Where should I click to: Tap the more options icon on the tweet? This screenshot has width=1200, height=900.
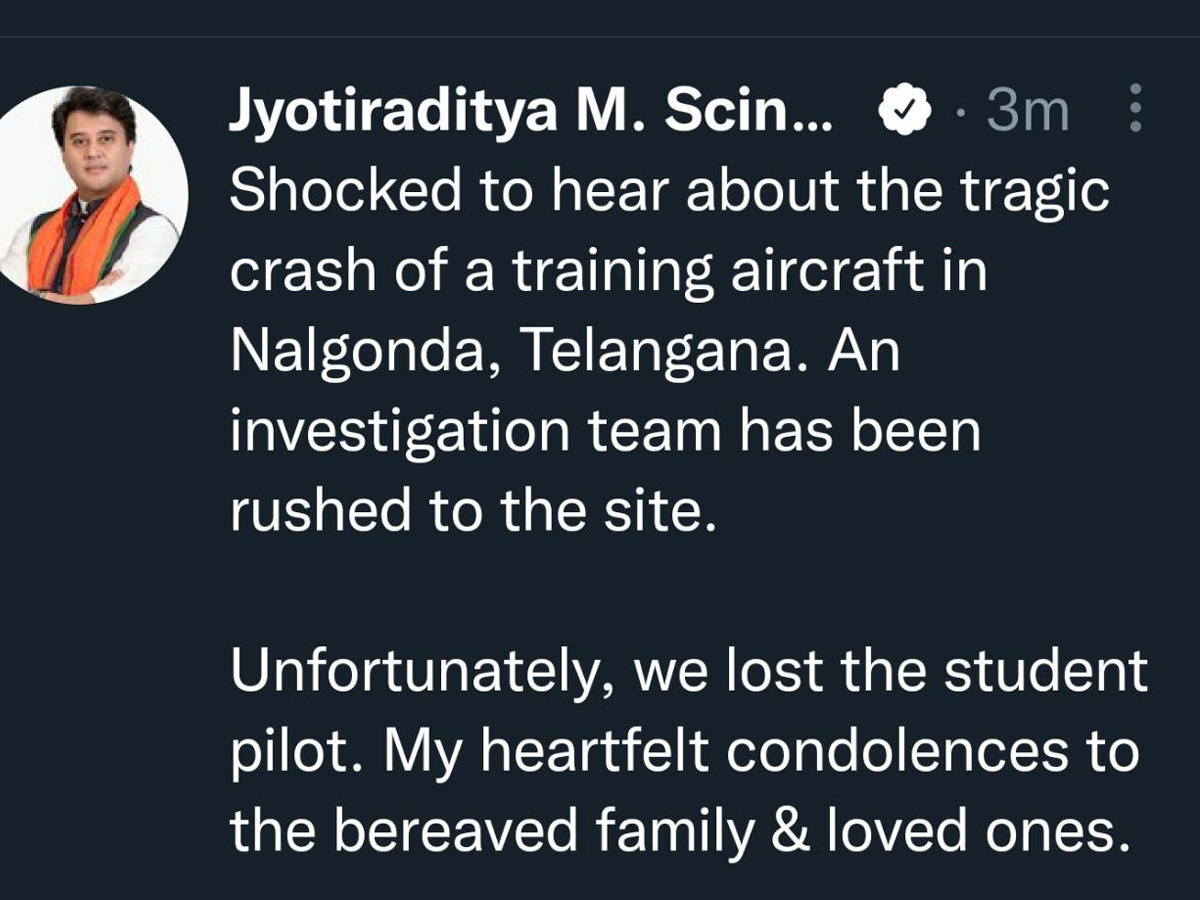point(1136,112)
